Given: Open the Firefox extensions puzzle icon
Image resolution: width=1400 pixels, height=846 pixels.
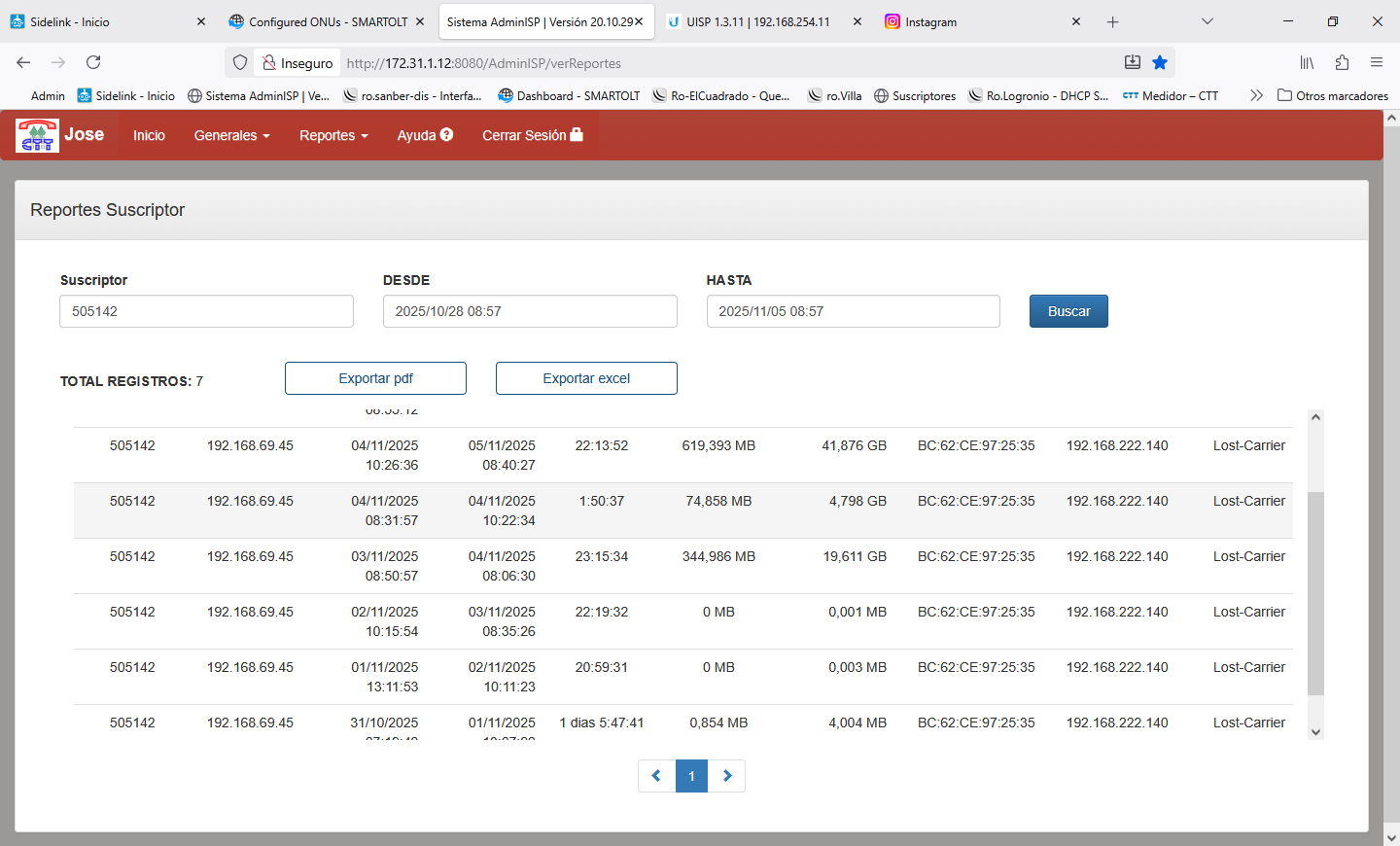Looking at the screenshot, I should point(1342,62).
